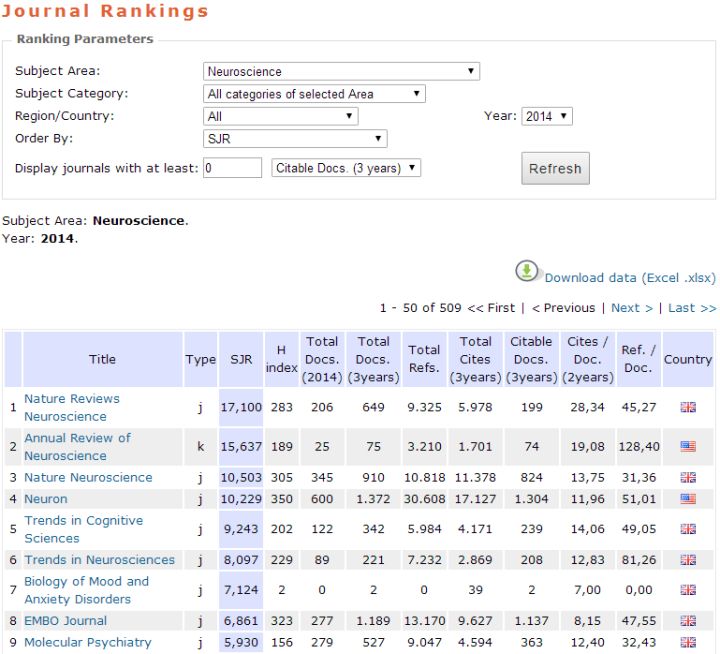Click the type cell 'k' for Annual Review
The width and height of the screenshot is (720, 654).
201,446
